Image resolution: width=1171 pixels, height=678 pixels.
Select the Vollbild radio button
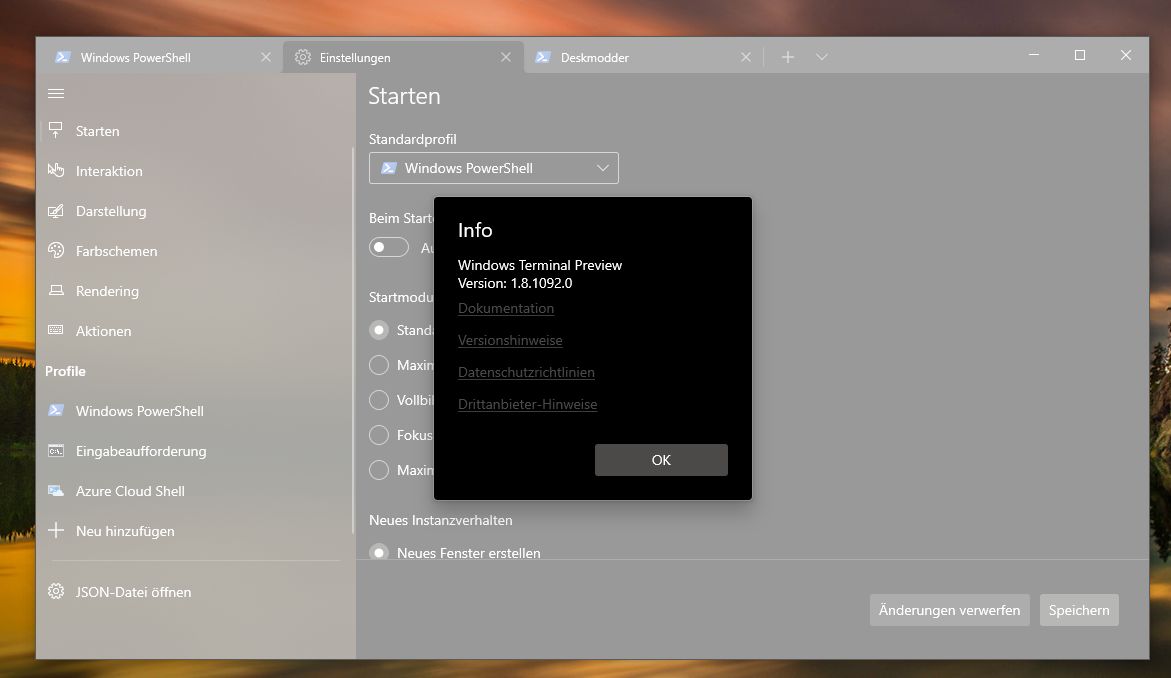click(379, 399)
